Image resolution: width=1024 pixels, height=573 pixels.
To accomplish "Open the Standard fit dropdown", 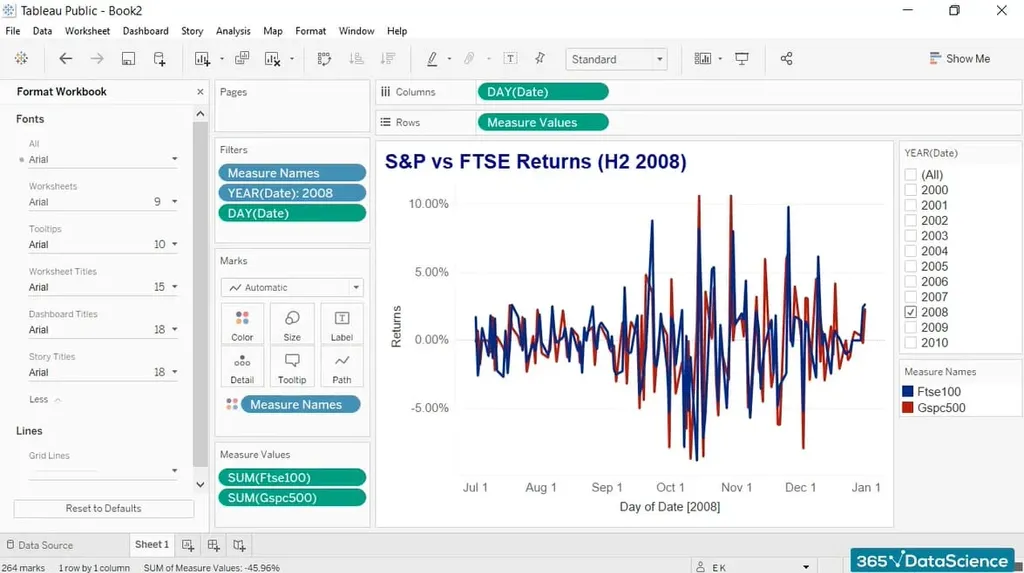I will coord(616,60).
